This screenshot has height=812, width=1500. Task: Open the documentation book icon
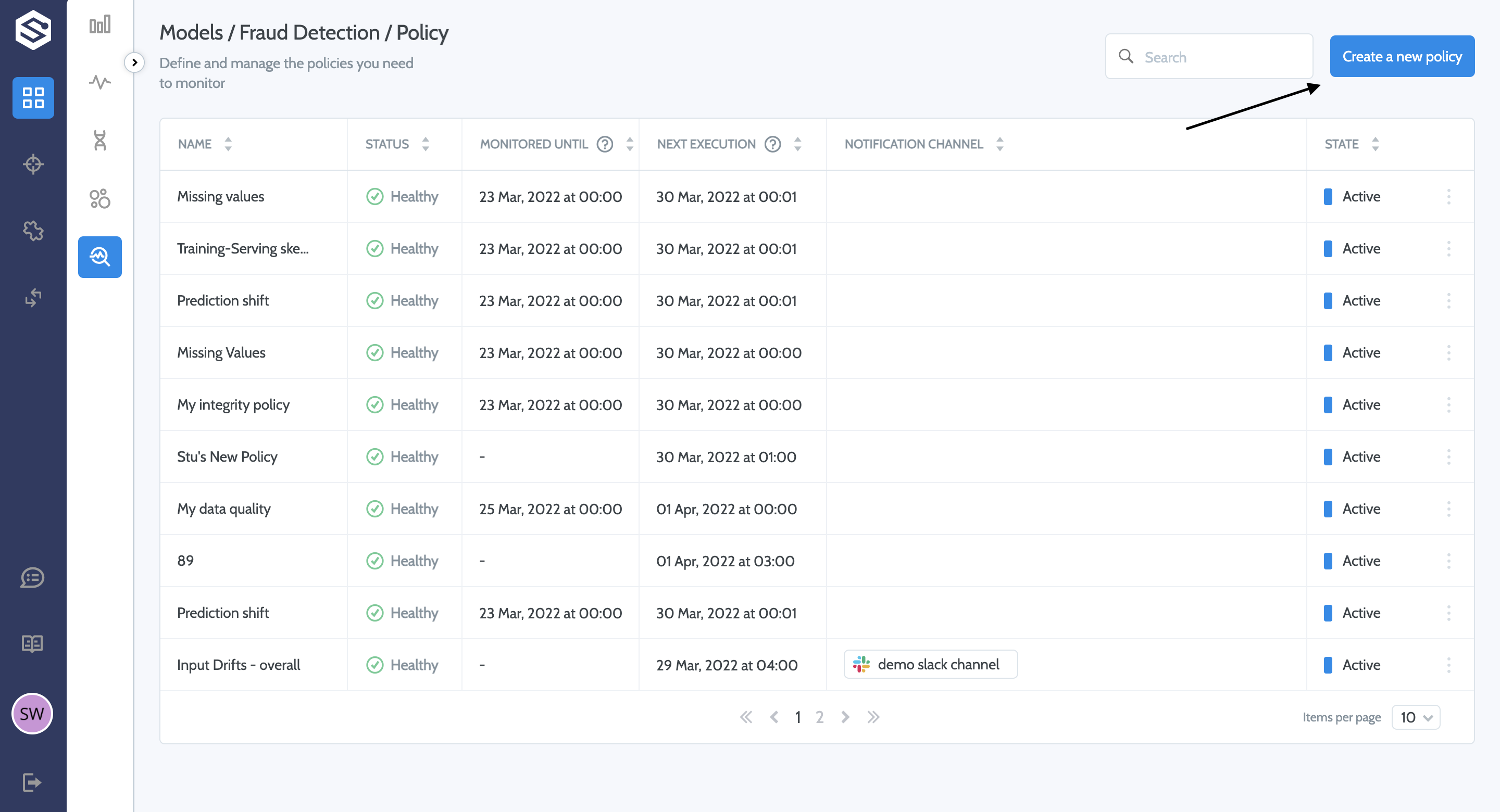click(33, 643)
